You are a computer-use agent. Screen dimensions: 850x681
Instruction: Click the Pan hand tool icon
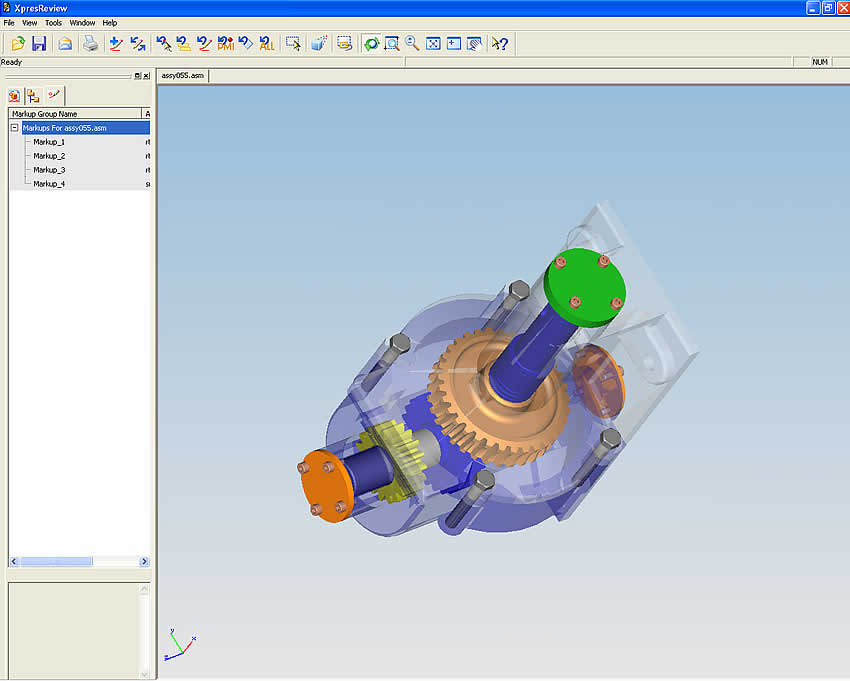coord(474,43)
